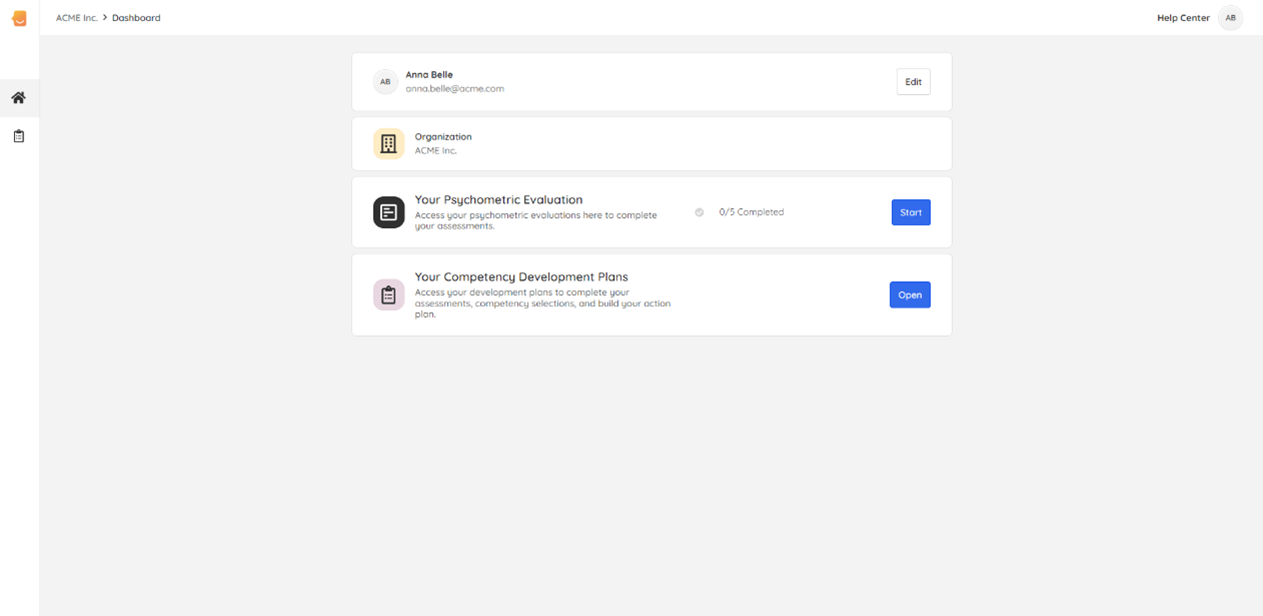1263x616 pixels.
Task: Click the AB avatar in top bar
Action: [1230, 18]
